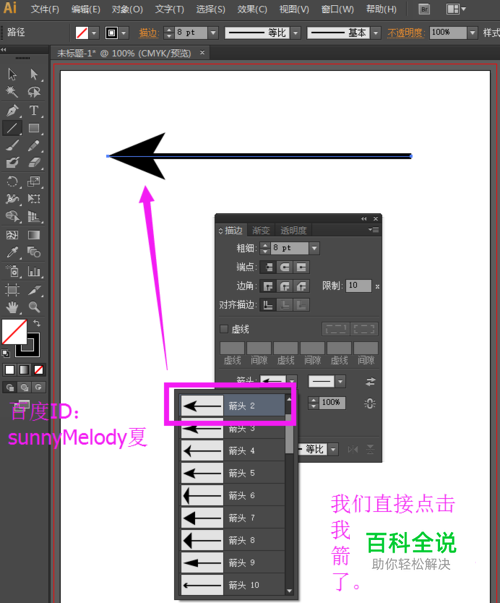
Task: Enable the dashed line checkbox
Action: click(224, 329)
